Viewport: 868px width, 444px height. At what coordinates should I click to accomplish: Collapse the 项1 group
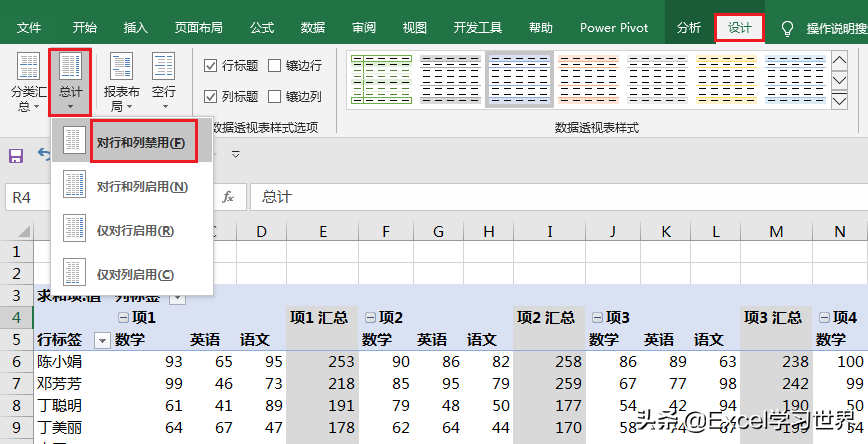click(124, 318)
